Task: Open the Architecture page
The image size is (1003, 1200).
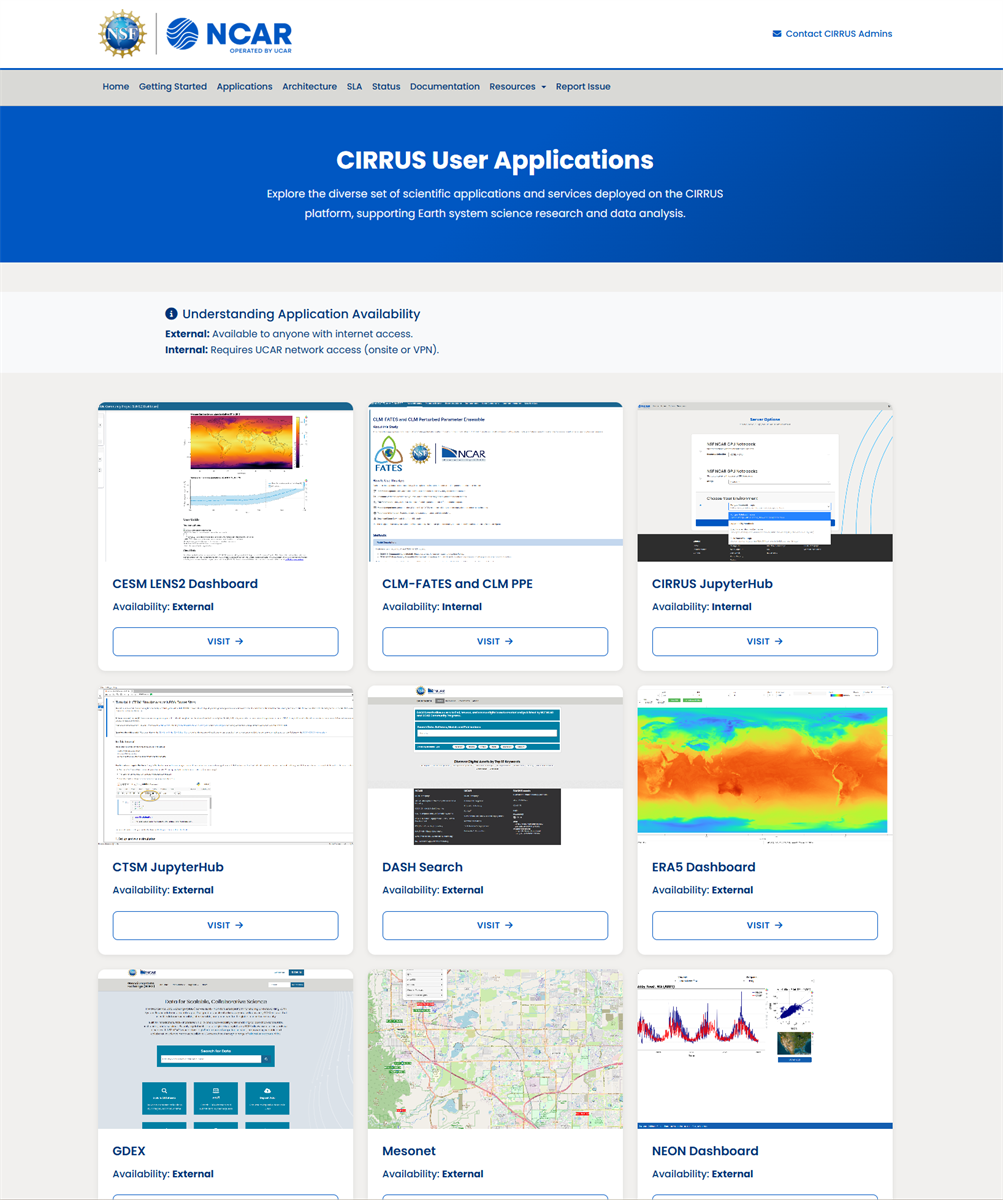Action: click(309, 87)
